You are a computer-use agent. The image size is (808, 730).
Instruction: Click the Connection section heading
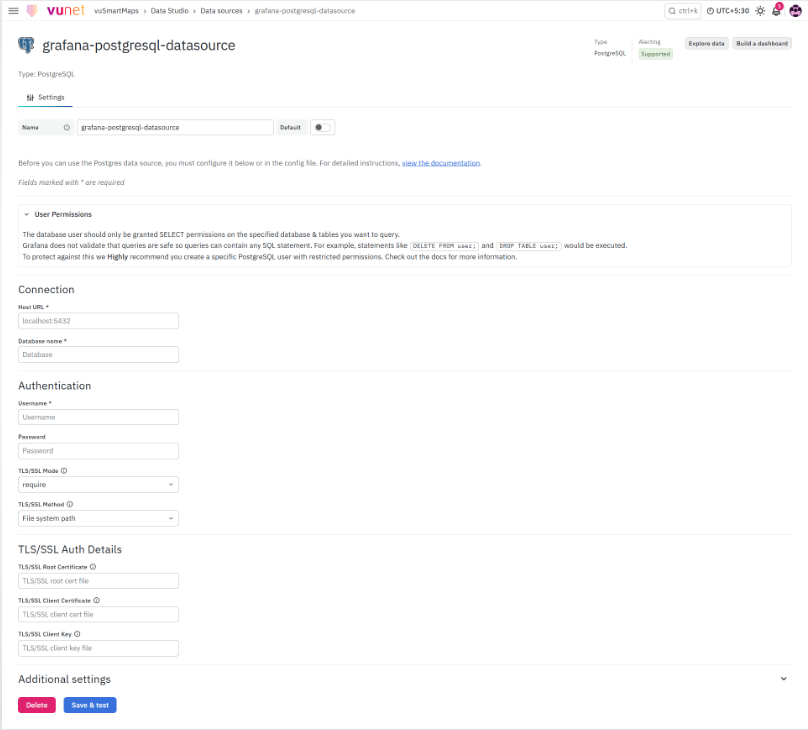pos(46,290)
